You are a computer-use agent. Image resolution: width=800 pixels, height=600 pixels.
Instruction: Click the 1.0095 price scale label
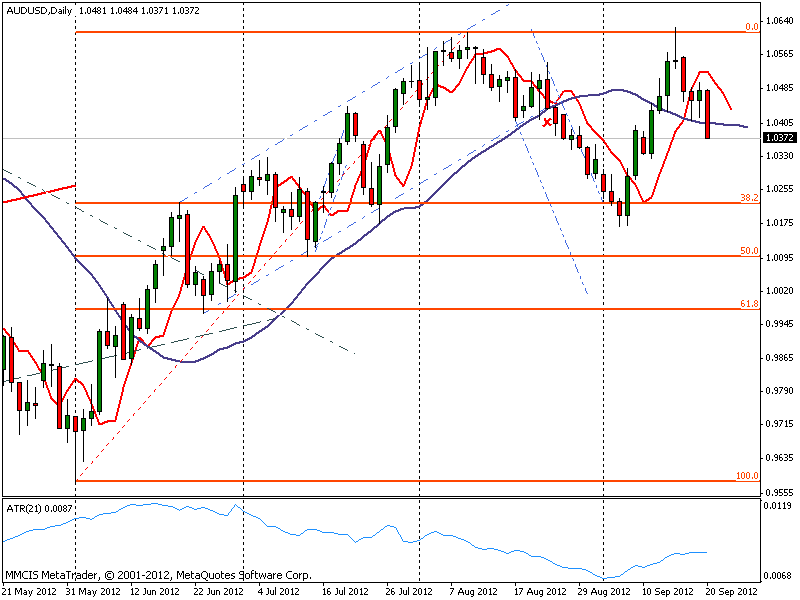click(x=780, y=257)
